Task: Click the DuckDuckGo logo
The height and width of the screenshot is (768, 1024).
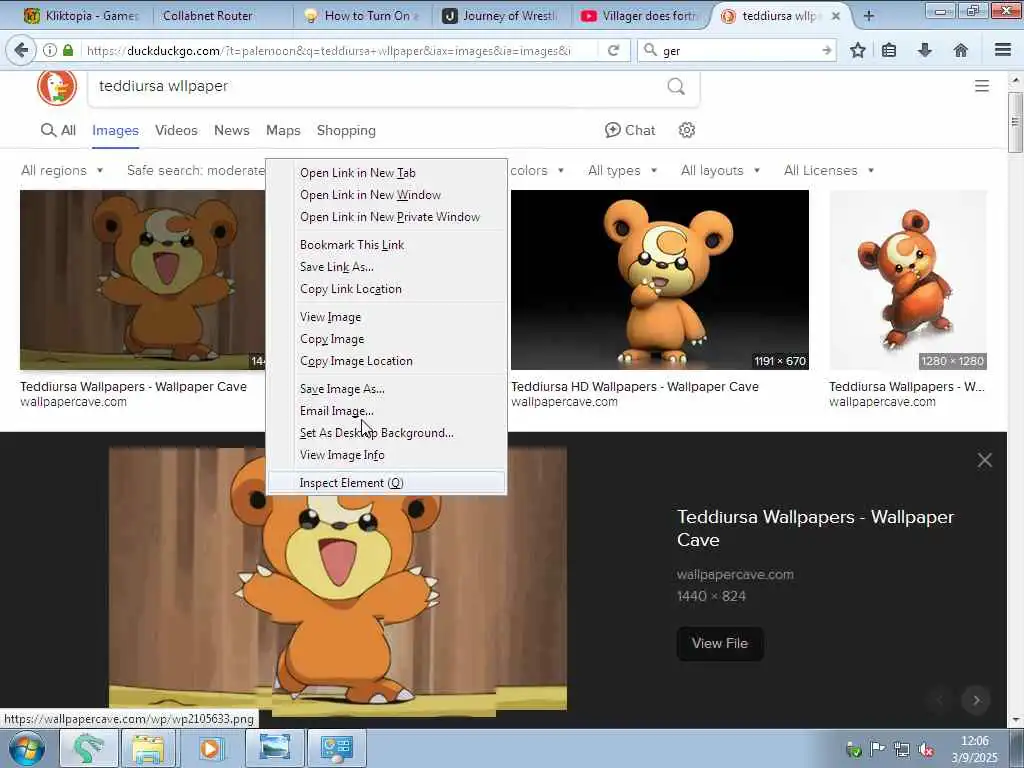Action: pyautogui.click(x=57, y=86)
